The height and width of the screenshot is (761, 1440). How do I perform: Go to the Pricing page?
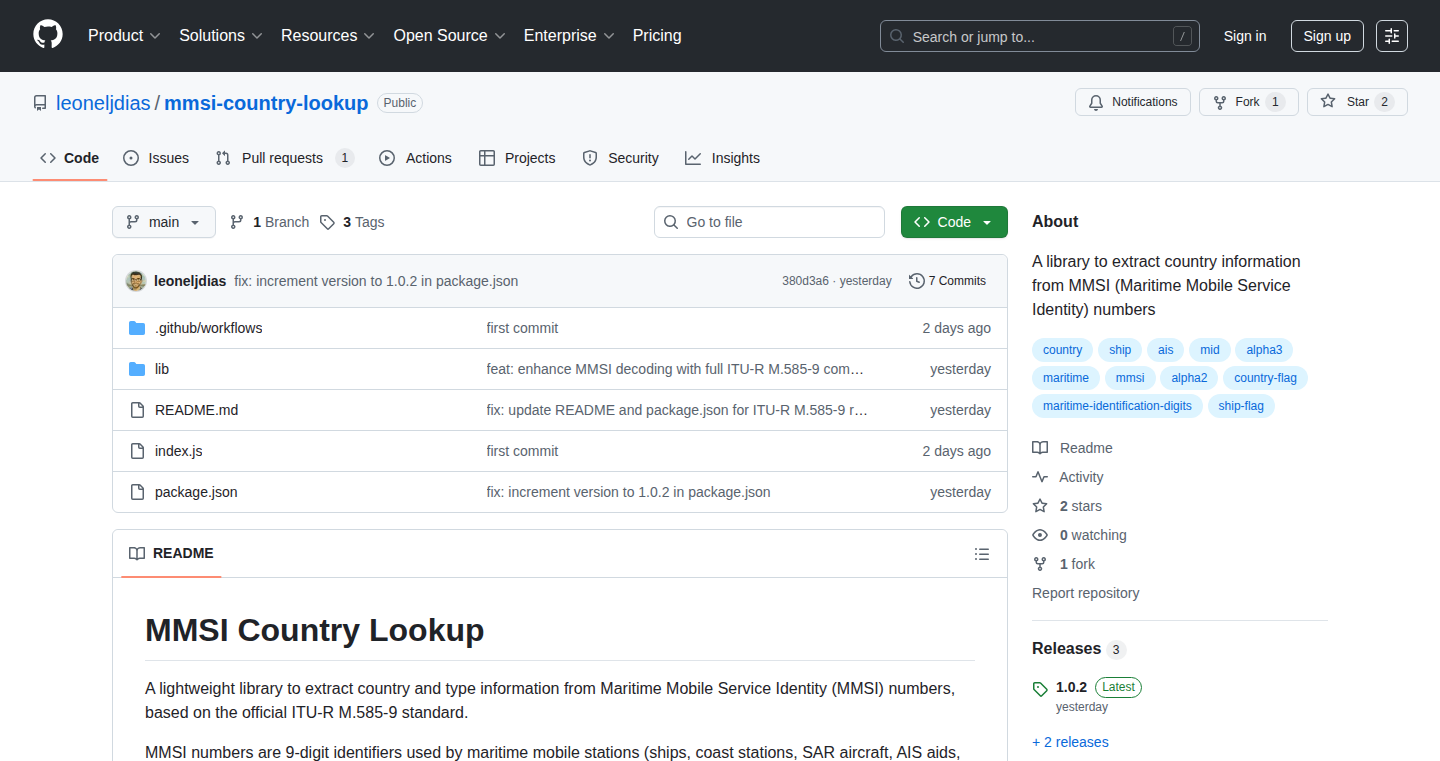click(x=657, y=36)
